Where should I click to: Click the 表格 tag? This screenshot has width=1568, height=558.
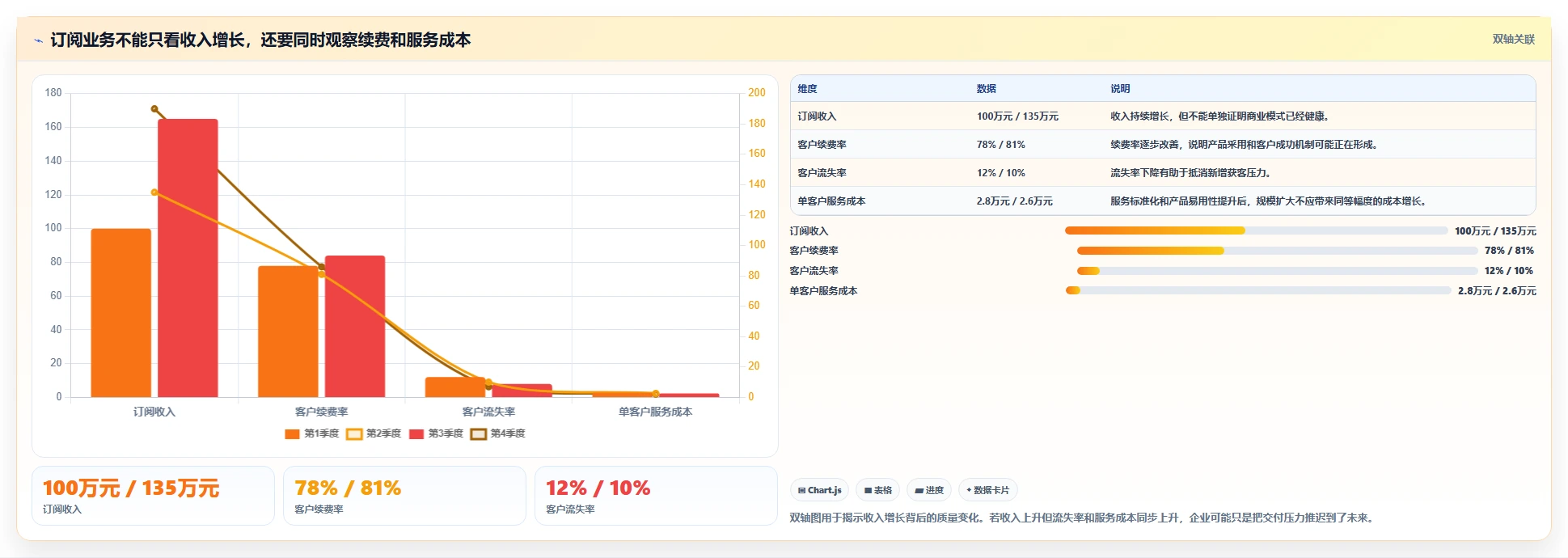[877, 490]
